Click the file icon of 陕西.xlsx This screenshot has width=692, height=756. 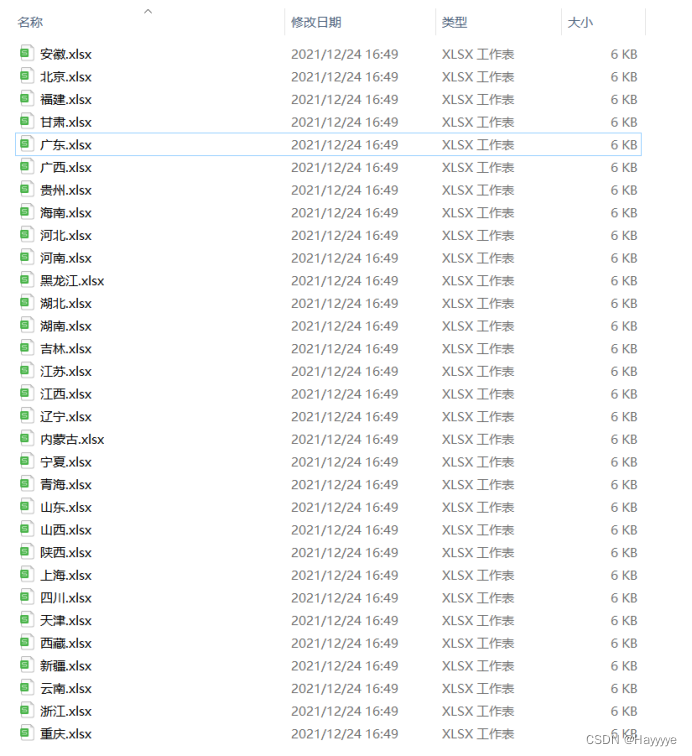(x=27, y=552)
